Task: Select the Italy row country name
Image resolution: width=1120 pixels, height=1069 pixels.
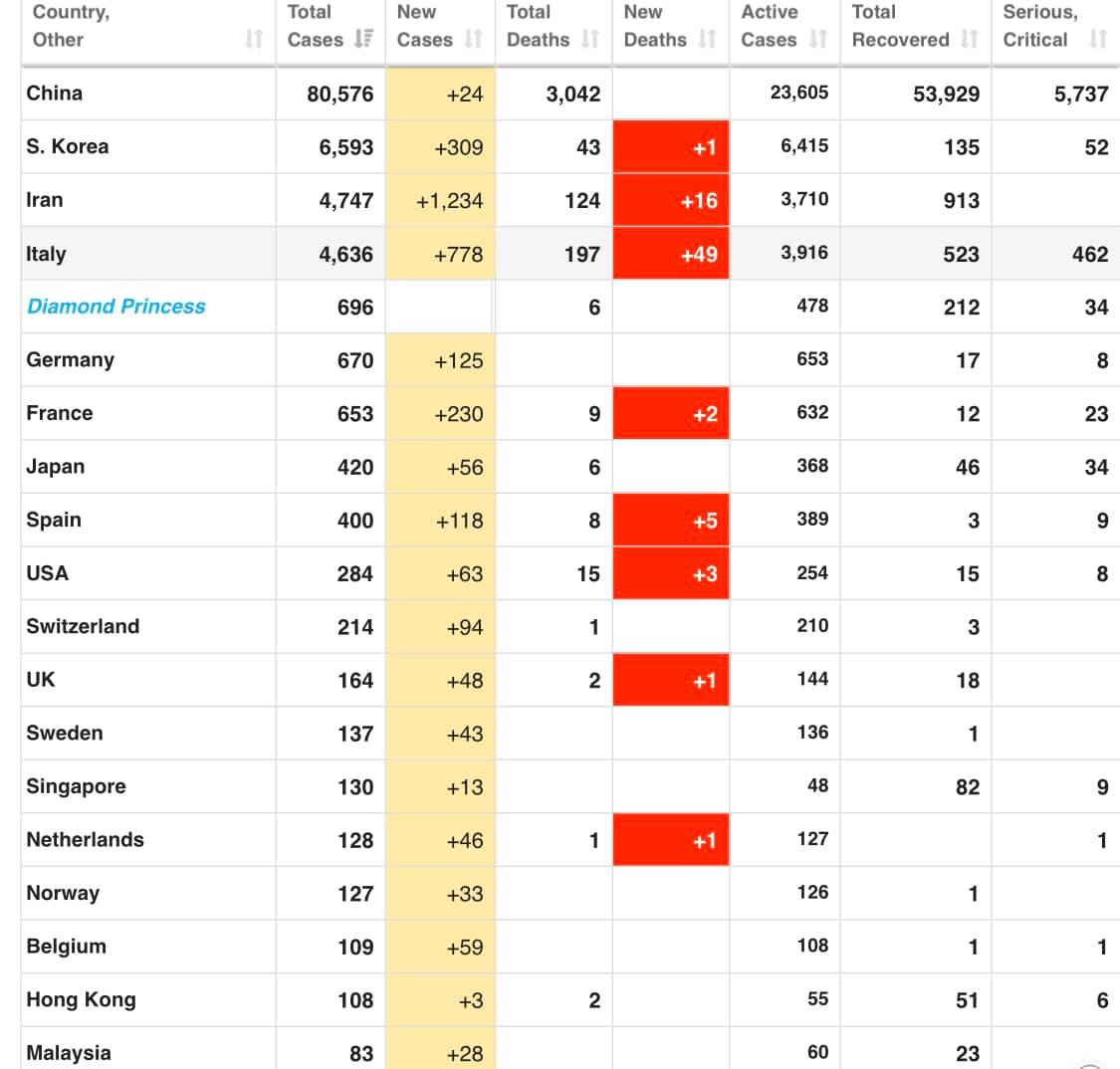Action: pos(47,254)
